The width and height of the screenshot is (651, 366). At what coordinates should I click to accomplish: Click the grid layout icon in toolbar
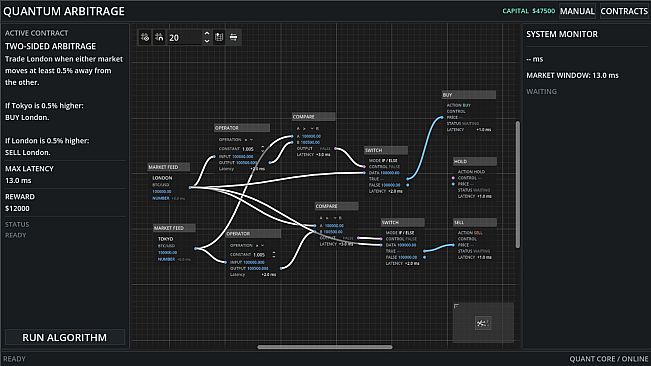pyautogui.click(x=219, y=37)
